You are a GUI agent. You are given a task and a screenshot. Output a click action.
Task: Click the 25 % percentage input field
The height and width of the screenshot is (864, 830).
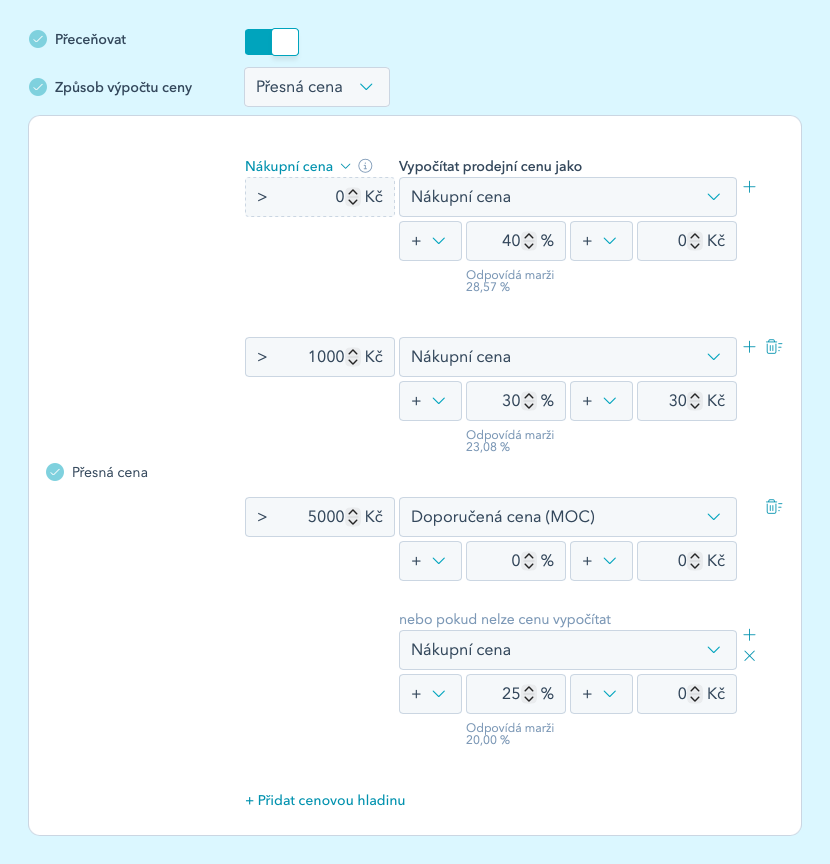coord(516,694)
